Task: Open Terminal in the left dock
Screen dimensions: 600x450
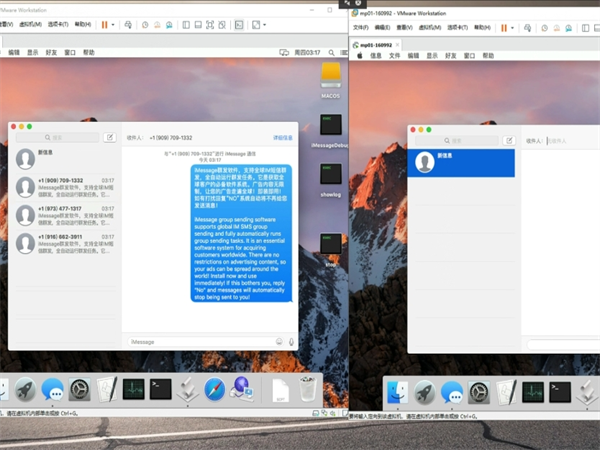Action: pos(161,390)
